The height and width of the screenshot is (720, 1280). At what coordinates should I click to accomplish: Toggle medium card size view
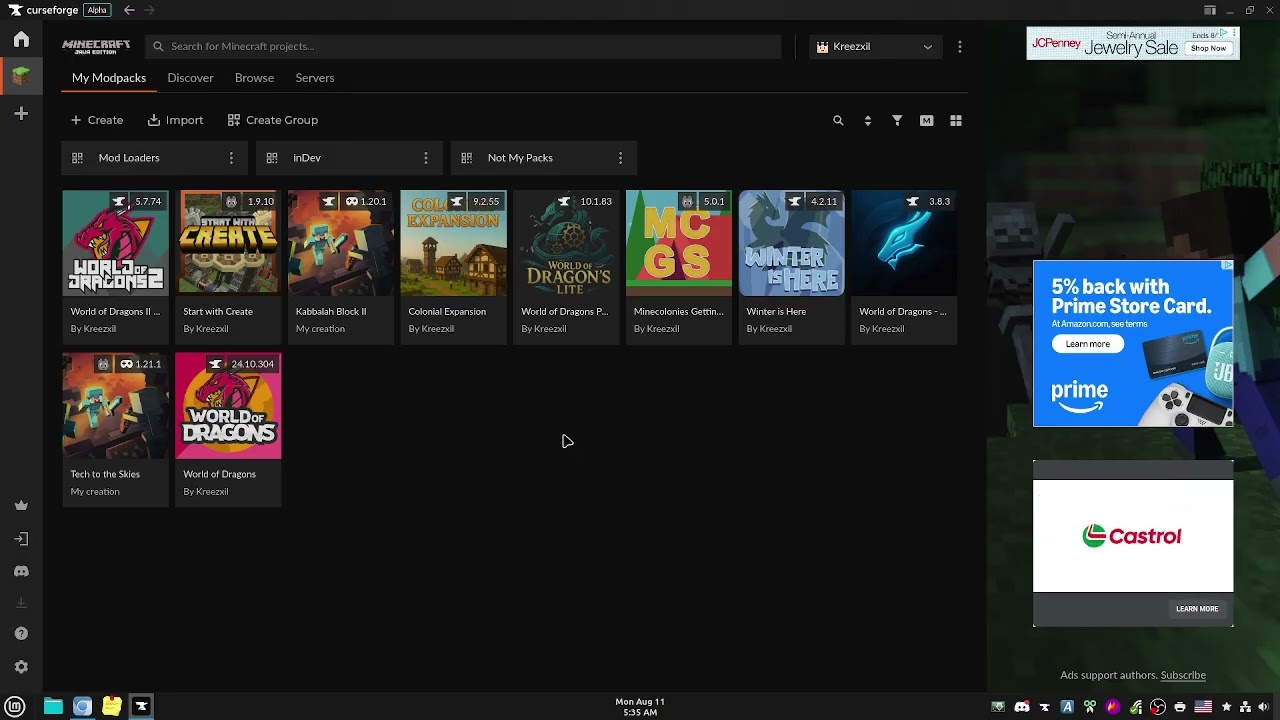coord(927,120)
